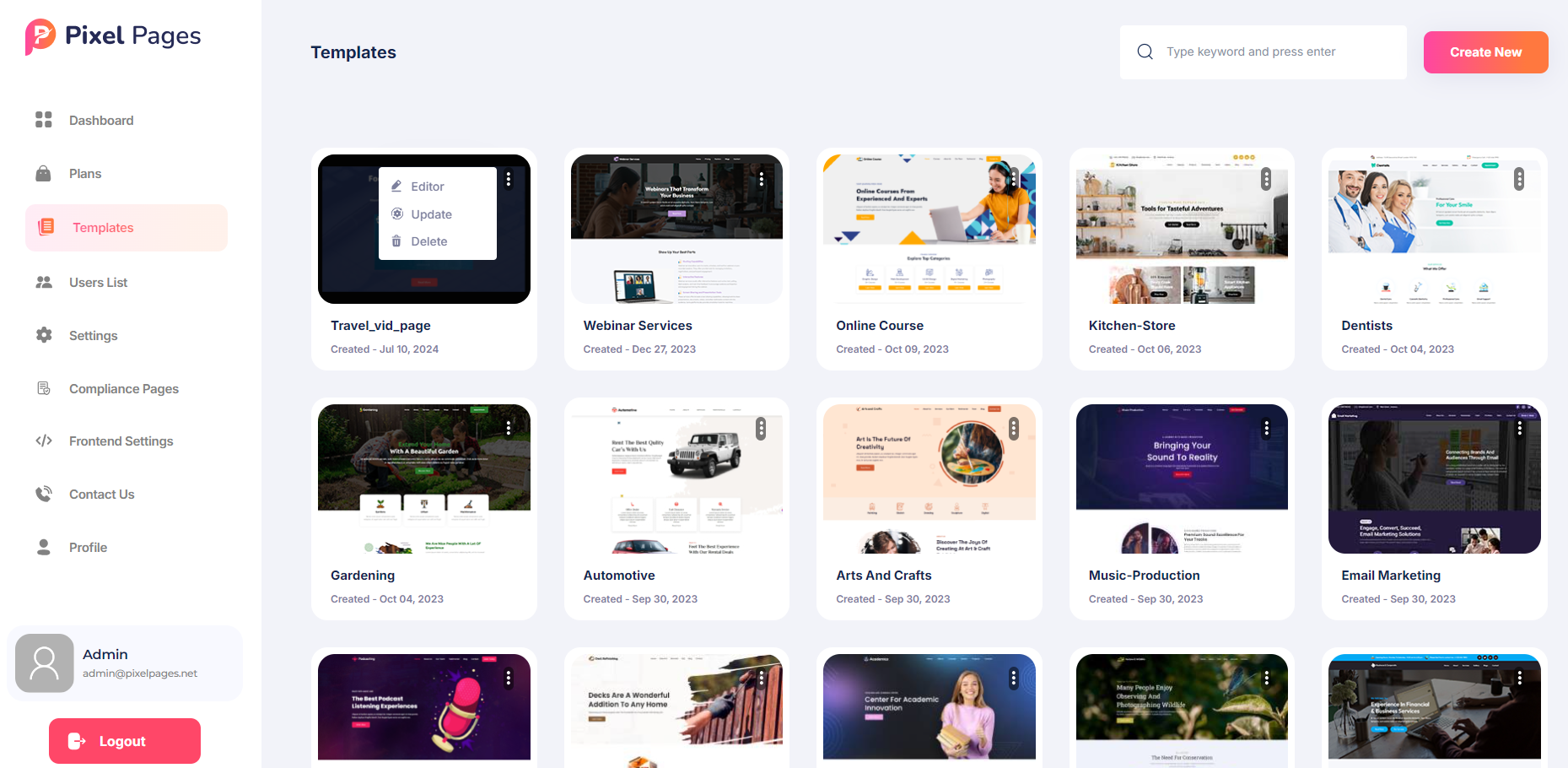Click the Frontend Settings code icon
This screenshot has height=768, width=1568.
pos(44,441)
